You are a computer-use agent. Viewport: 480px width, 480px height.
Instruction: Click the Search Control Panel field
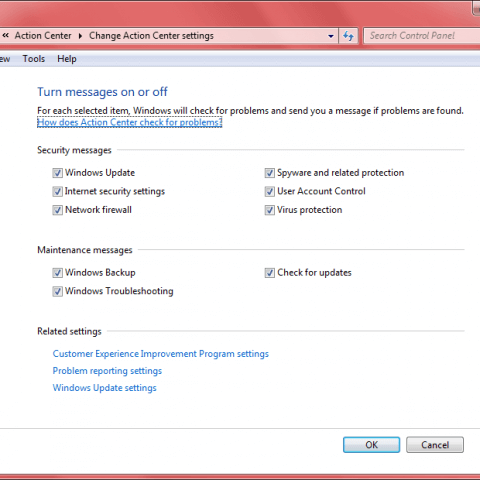click(422, 36)
